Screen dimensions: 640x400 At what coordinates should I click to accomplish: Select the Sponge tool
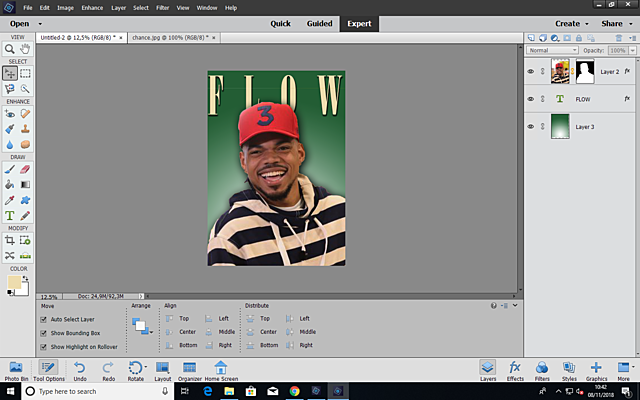click(25, 144)
